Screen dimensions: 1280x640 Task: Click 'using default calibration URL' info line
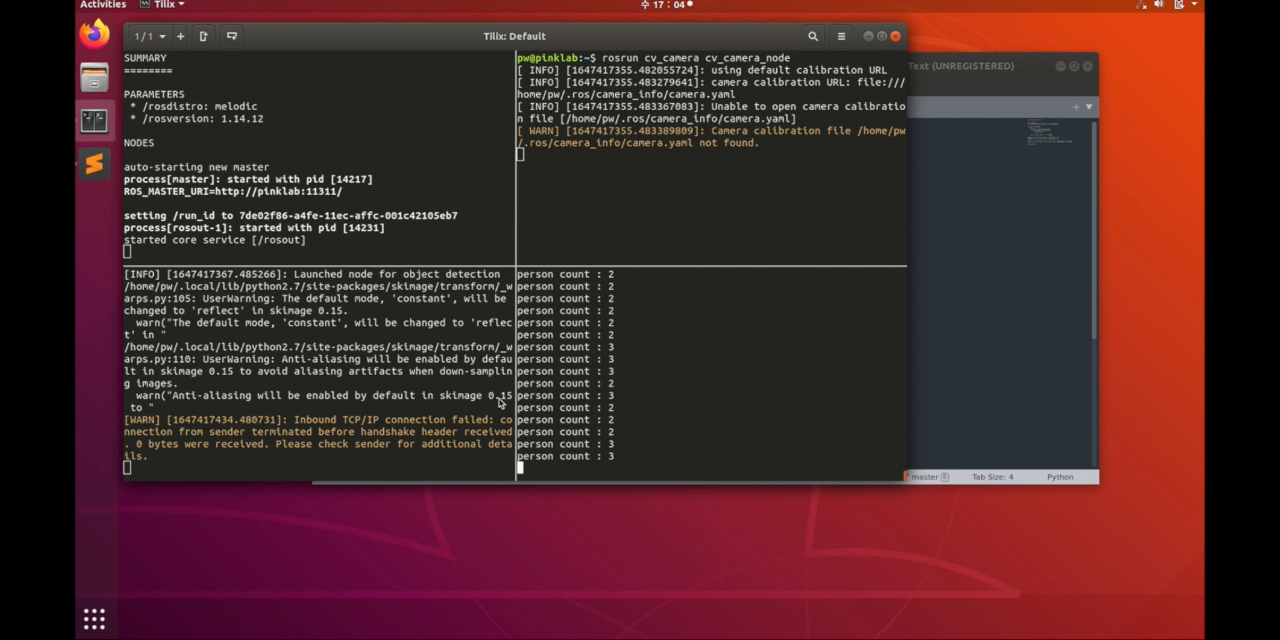702,70
